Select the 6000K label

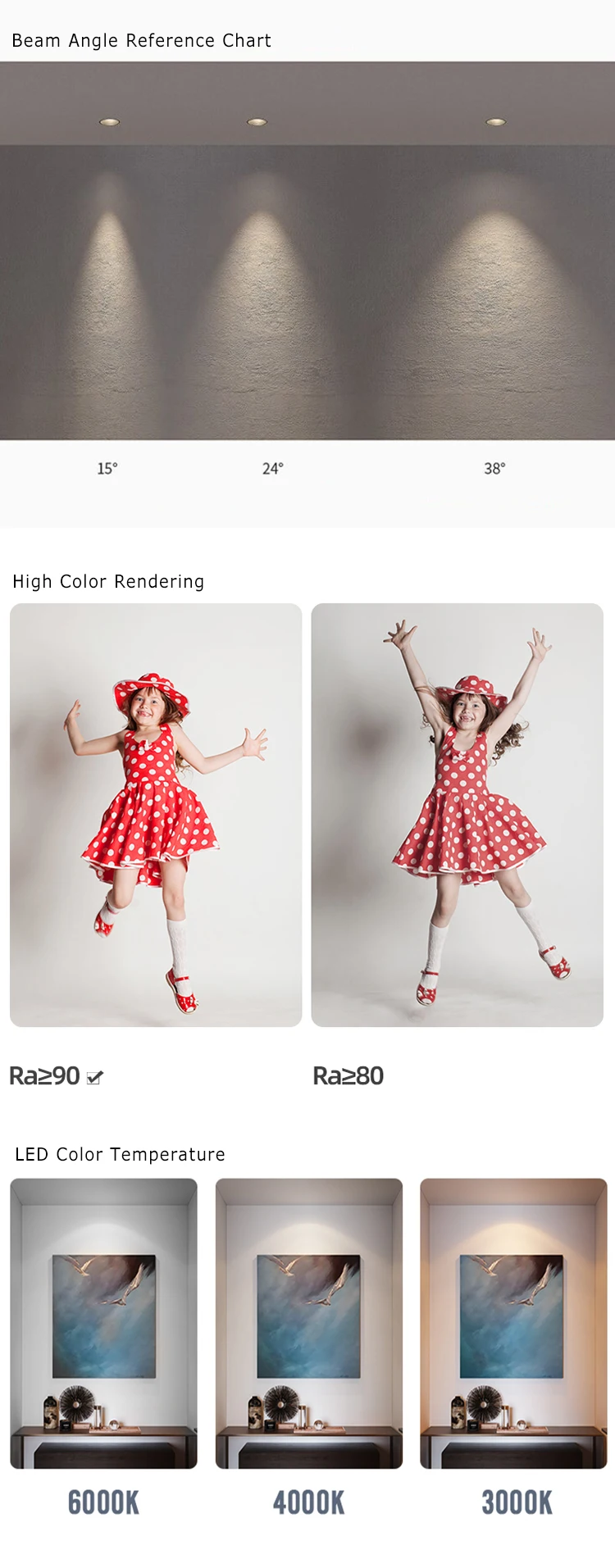point(103,1502)
